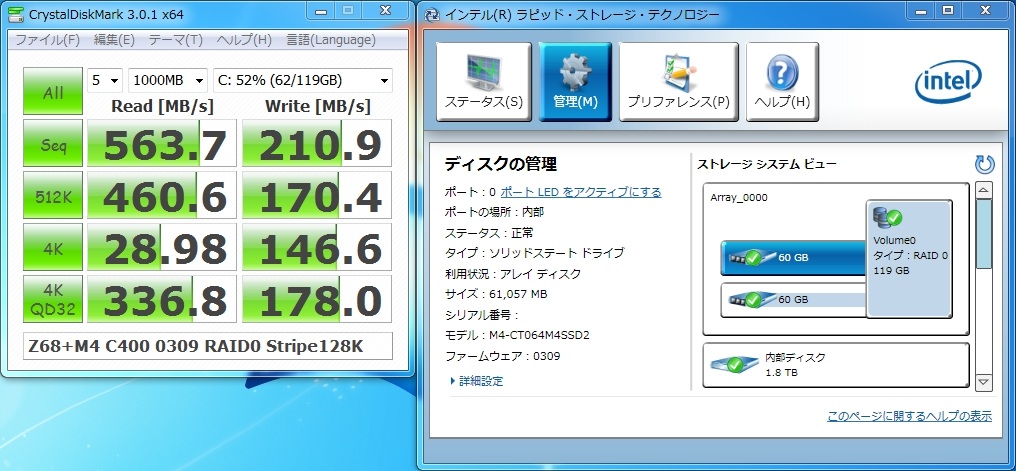This screenshot has height=471, width=1016.
Task: Click the Seq read result 563.7
Action: (162, 143)
